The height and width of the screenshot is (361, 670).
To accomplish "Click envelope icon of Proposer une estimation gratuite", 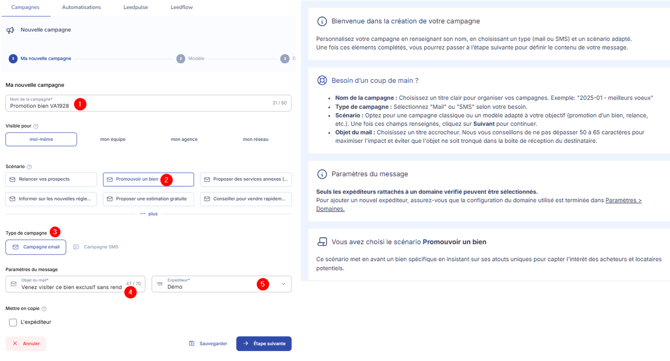I will (x=110, y=199).
